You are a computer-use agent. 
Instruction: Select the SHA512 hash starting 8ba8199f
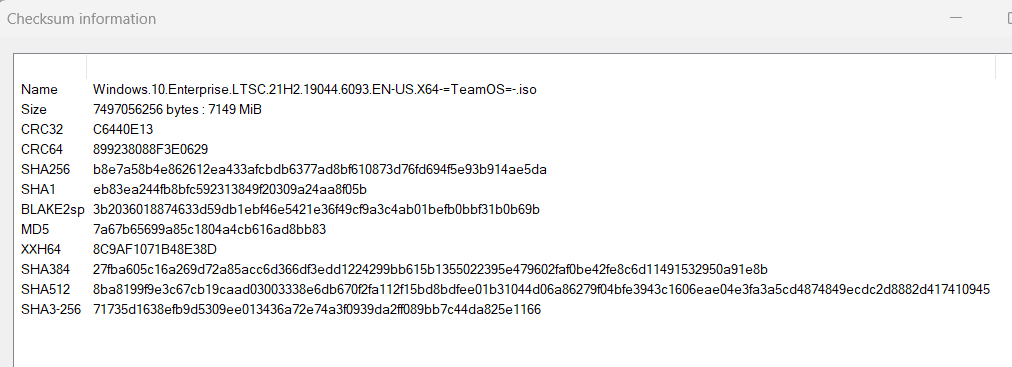541,290
